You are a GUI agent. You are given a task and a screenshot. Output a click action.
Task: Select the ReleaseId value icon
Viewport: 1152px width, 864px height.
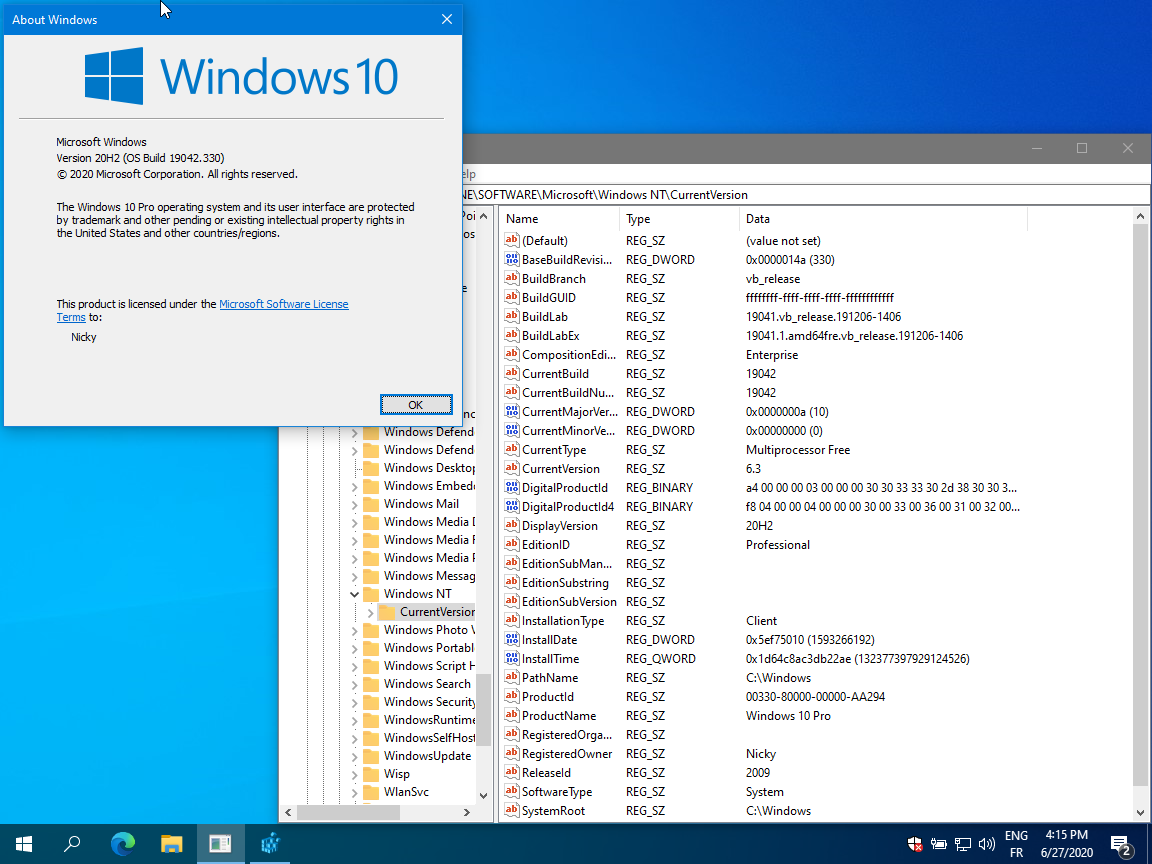click(512, 773)
